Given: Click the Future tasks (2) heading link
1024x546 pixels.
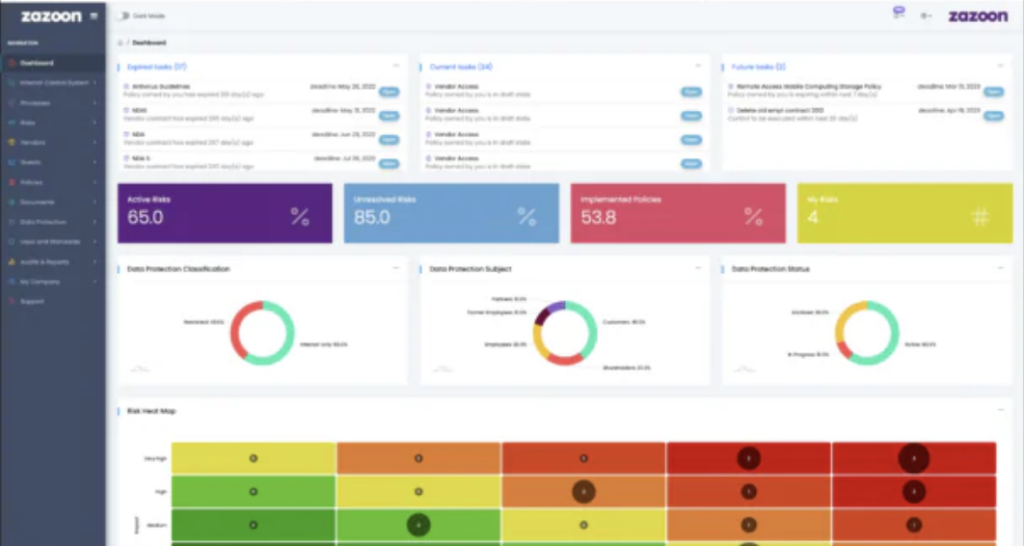Looking at the screenshot, I should pos(759,67).
